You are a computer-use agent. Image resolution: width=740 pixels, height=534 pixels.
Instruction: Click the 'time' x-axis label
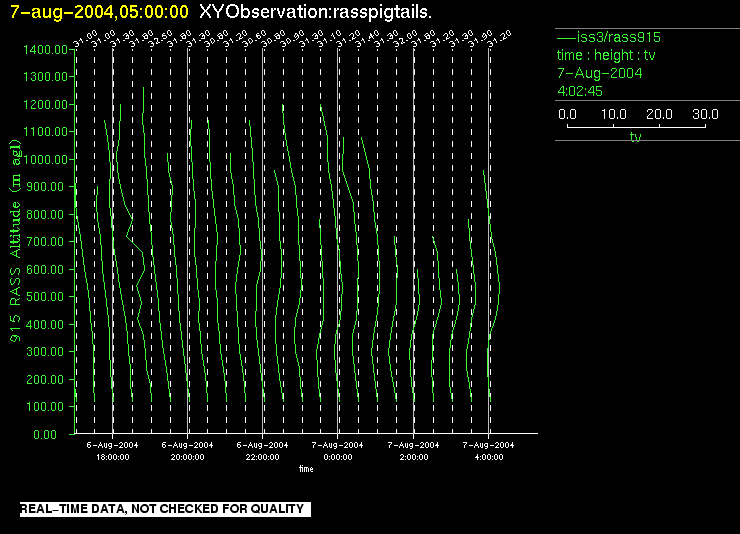[304, 468]
